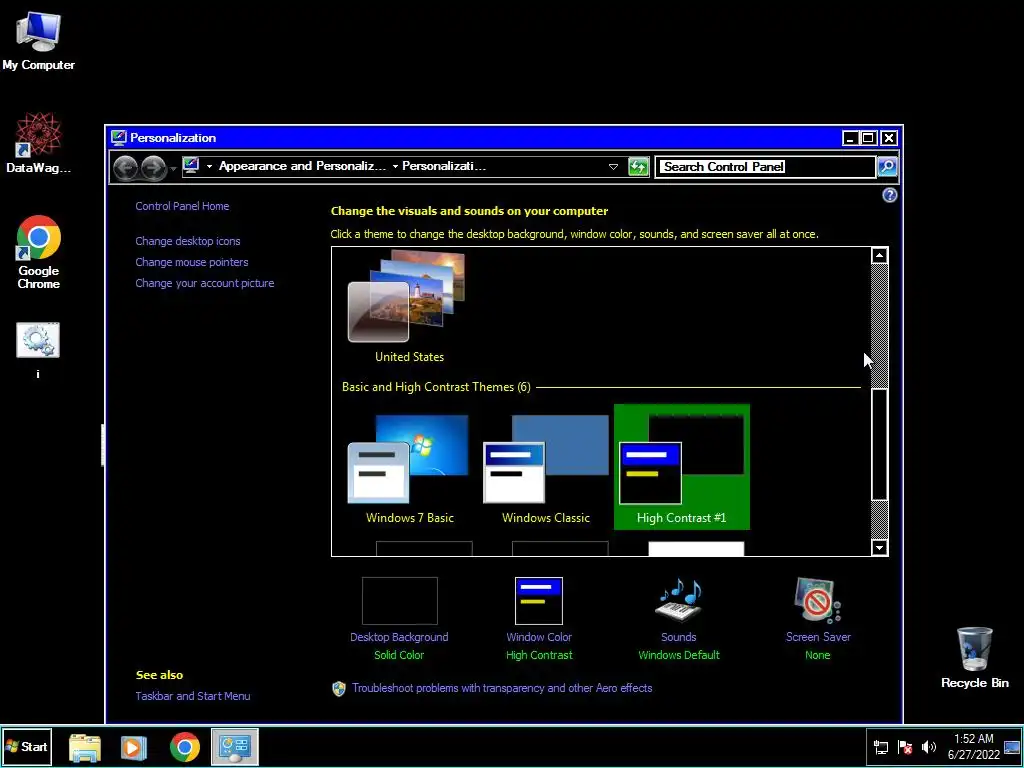Image resolution: width=1024 pixels, height=768 pixels.
Task: Click the Personalization title bar icon
Action: pos(118,138)
